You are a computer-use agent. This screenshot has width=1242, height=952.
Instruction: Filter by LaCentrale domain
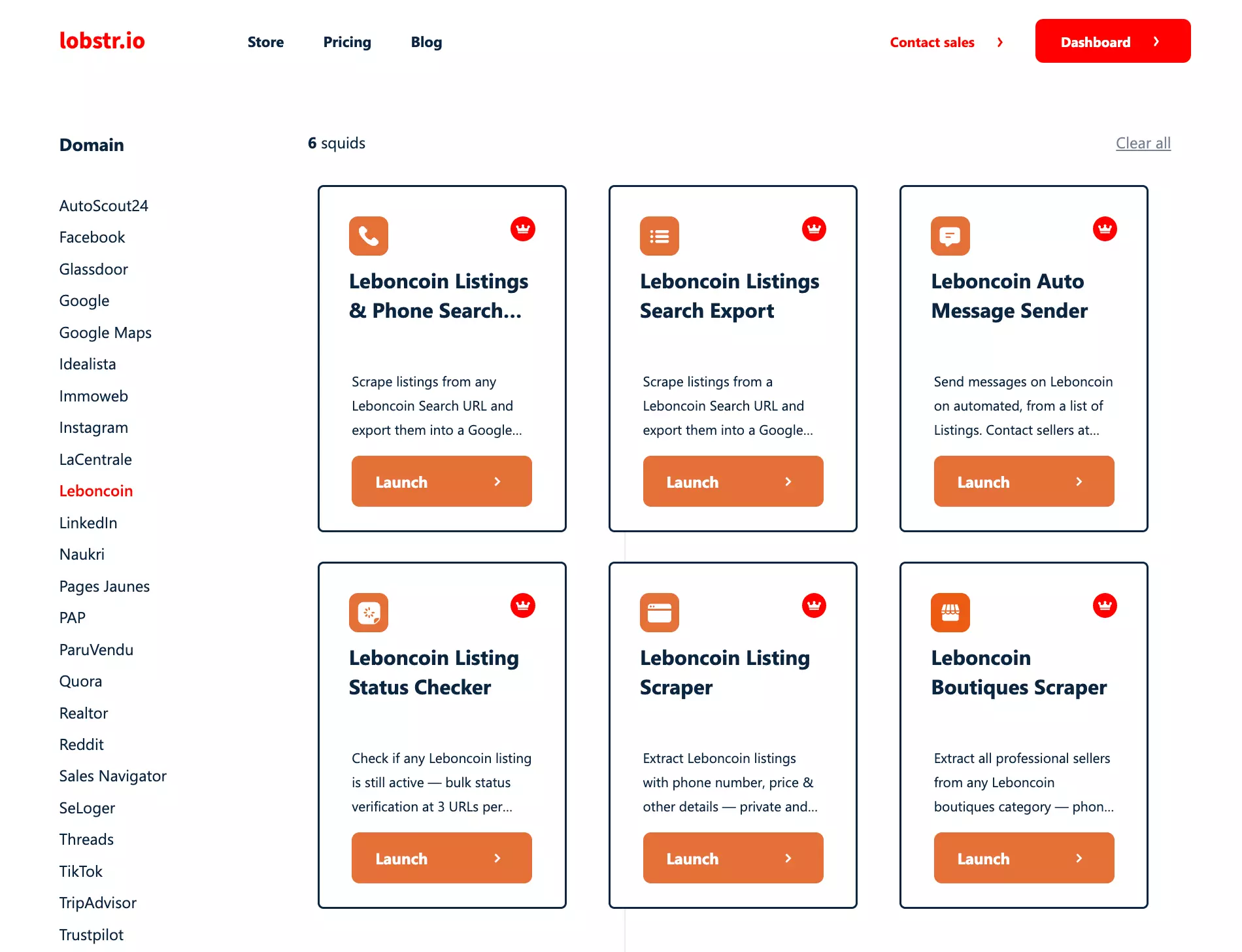[x=95, y=460]
